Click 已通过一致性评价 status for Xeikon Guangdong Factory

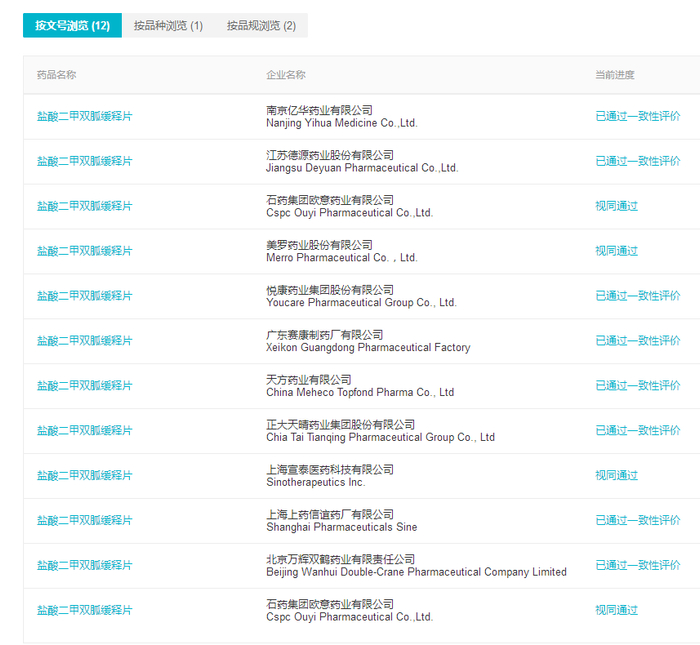pyautogui.click(x=638, y=341)
